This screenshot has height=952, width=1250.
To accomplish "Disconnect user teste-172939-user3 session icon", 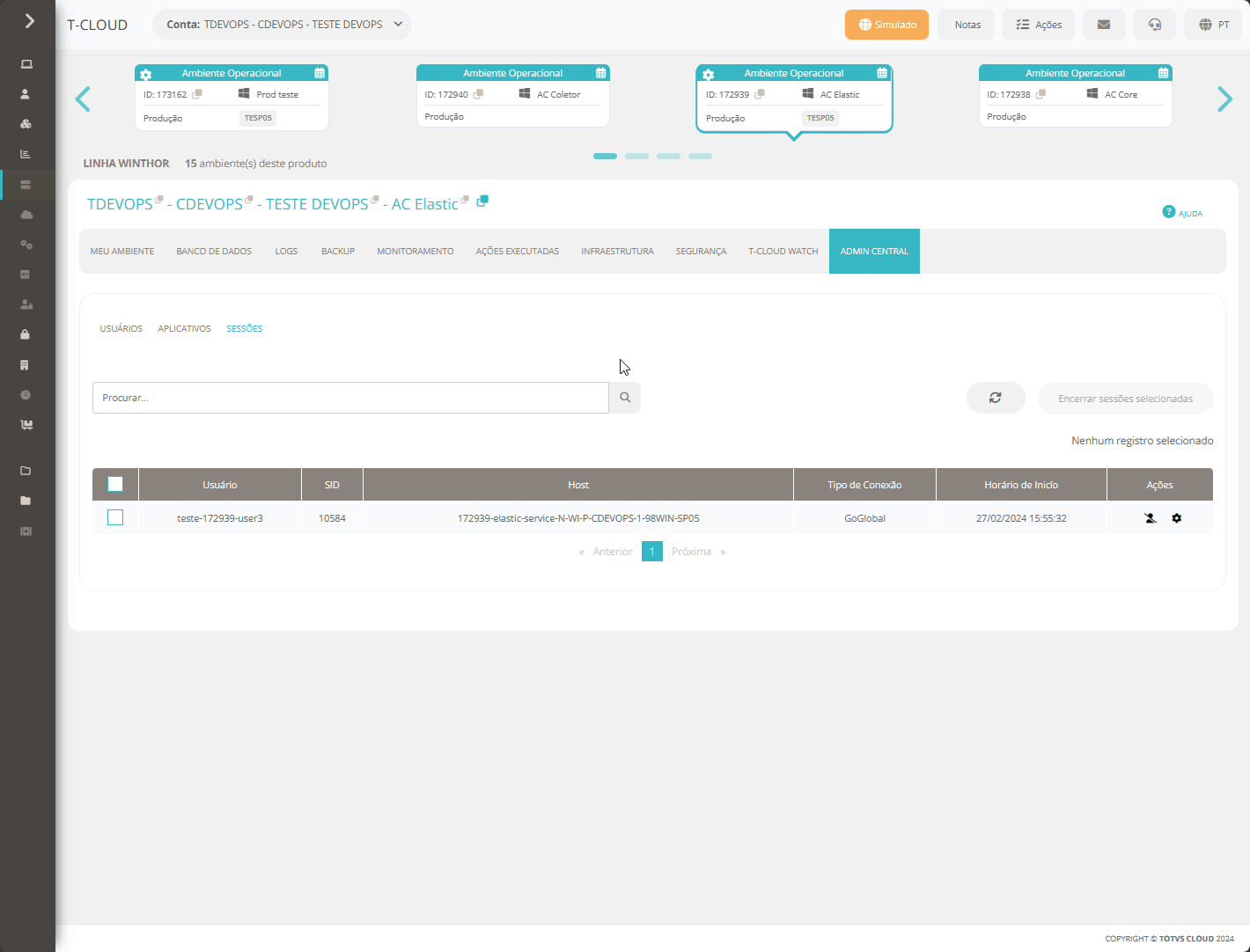I will [1151, 518].
